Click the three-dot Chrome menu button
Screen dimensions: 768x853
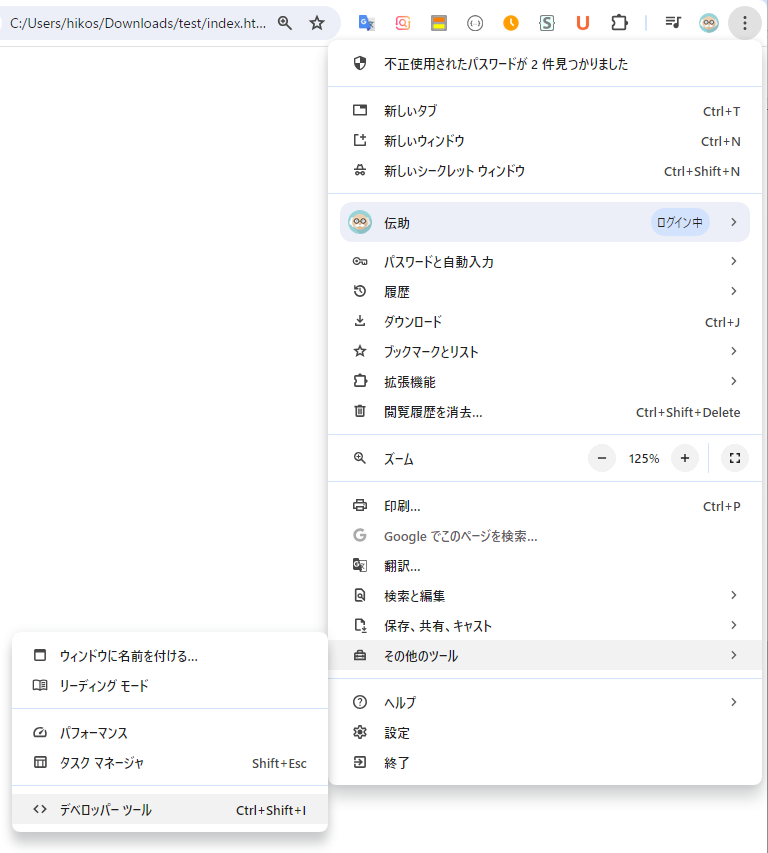745,22
